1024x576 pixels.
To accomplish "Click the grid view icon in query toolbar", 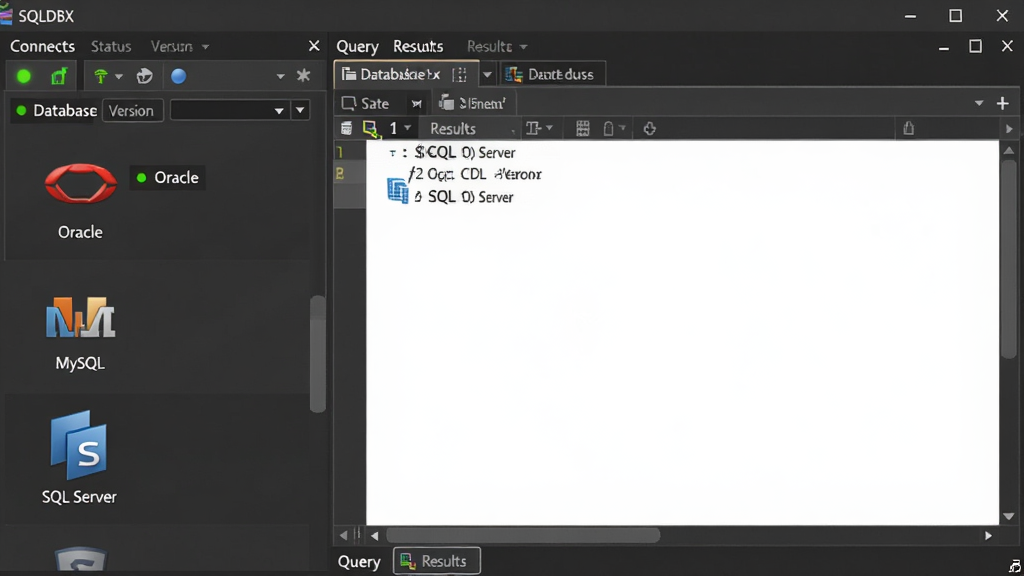I will (583, 129).
